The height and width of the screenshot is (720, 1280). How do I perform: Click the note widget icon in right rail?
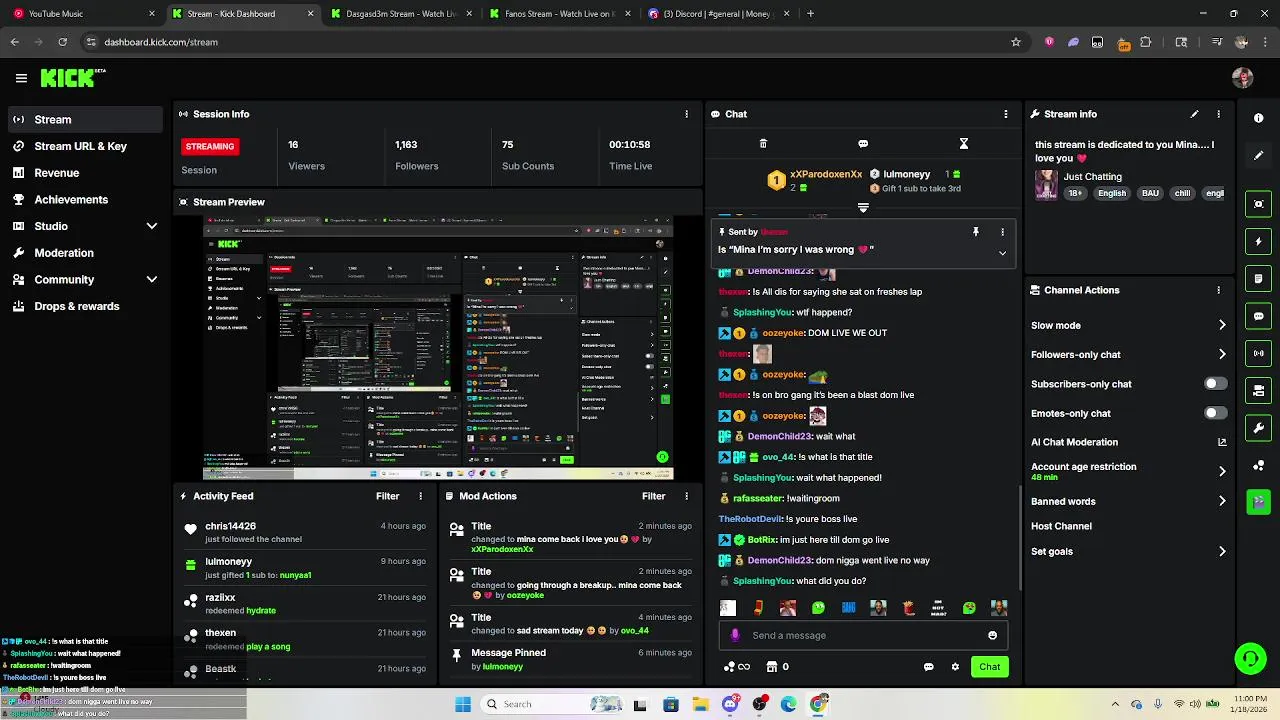[x=1258, y=279]
